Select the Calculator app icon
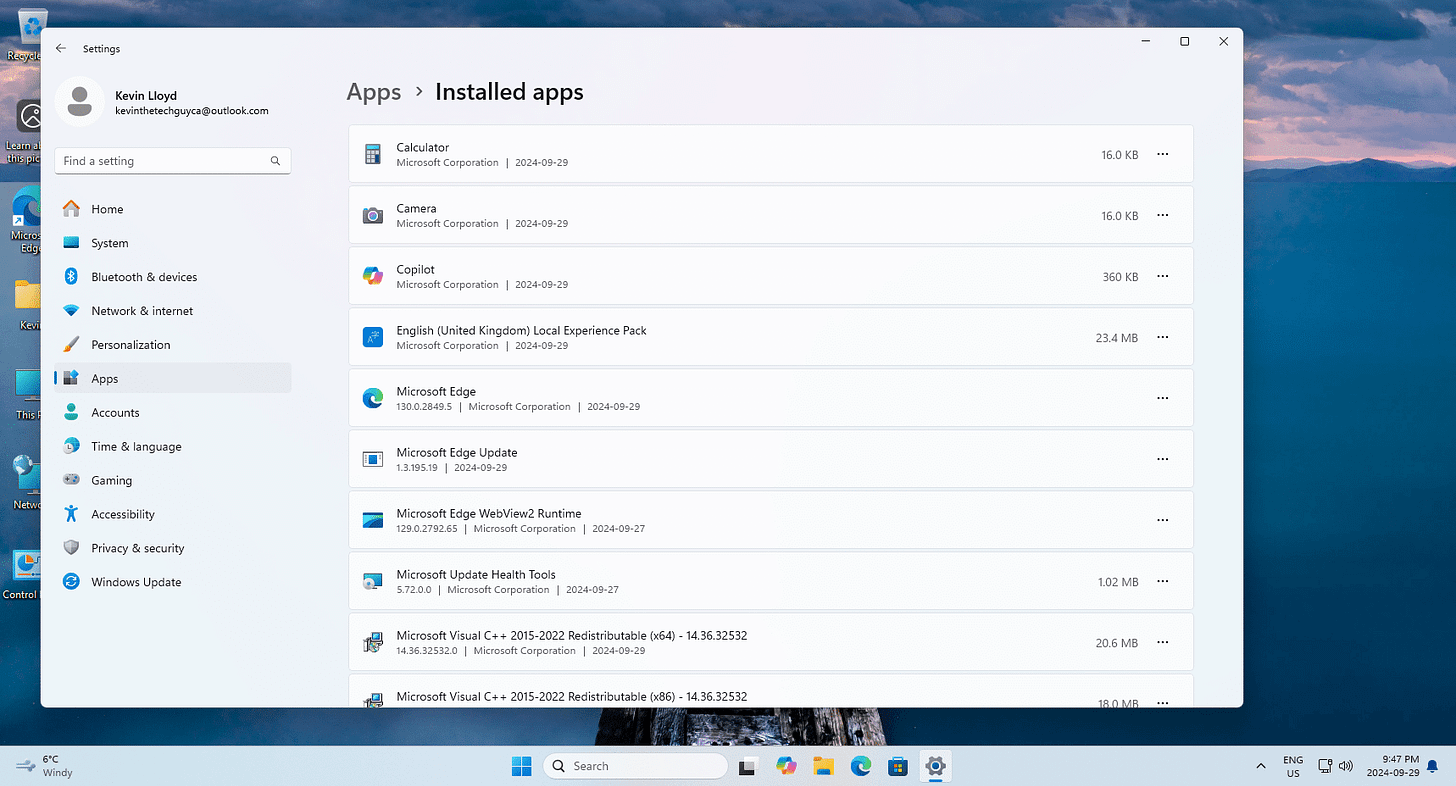 tap(372, 154)
